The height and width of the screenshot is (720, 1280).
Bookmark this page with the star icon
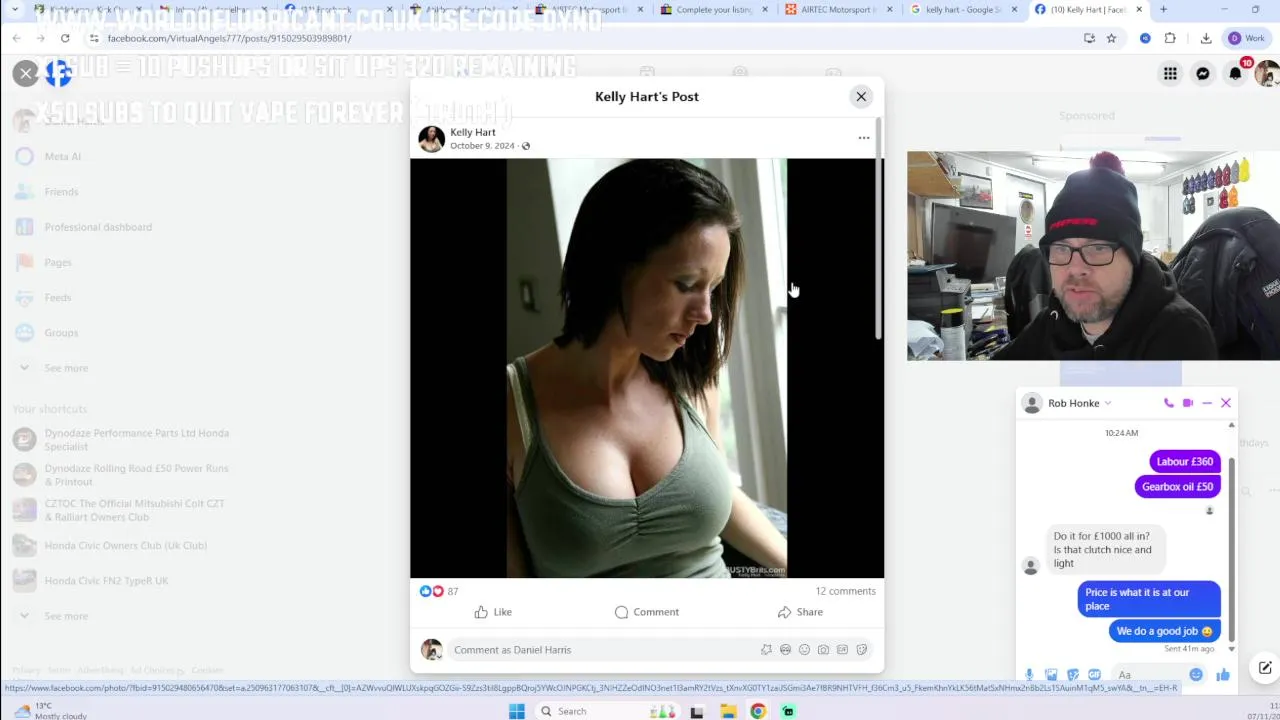(1111, 38)
